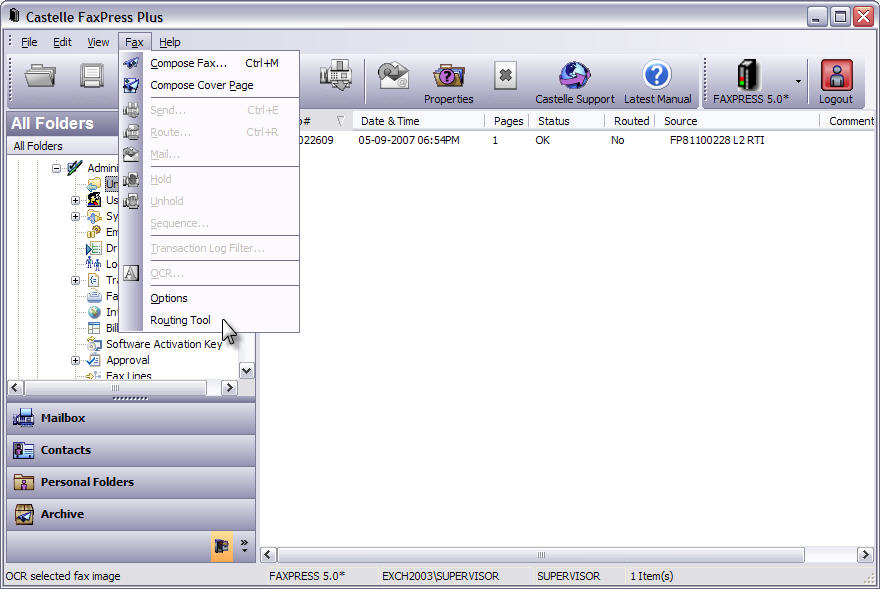Close the open Fax menu

[134, 42]
